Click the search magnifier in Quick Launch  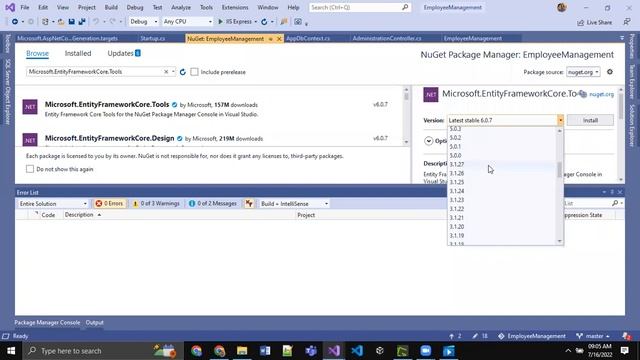pos(405,7)
